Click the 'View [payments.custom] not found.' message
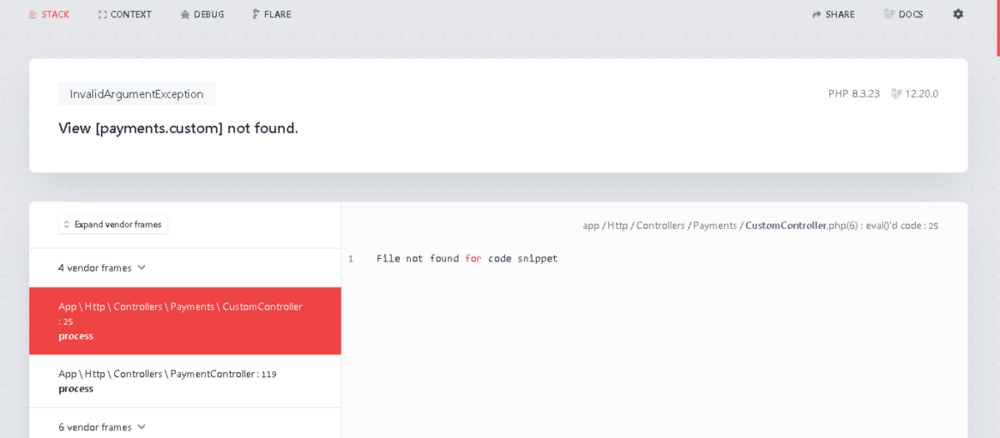This screenshot has height=438, width=1000. [x=178, y=128]
